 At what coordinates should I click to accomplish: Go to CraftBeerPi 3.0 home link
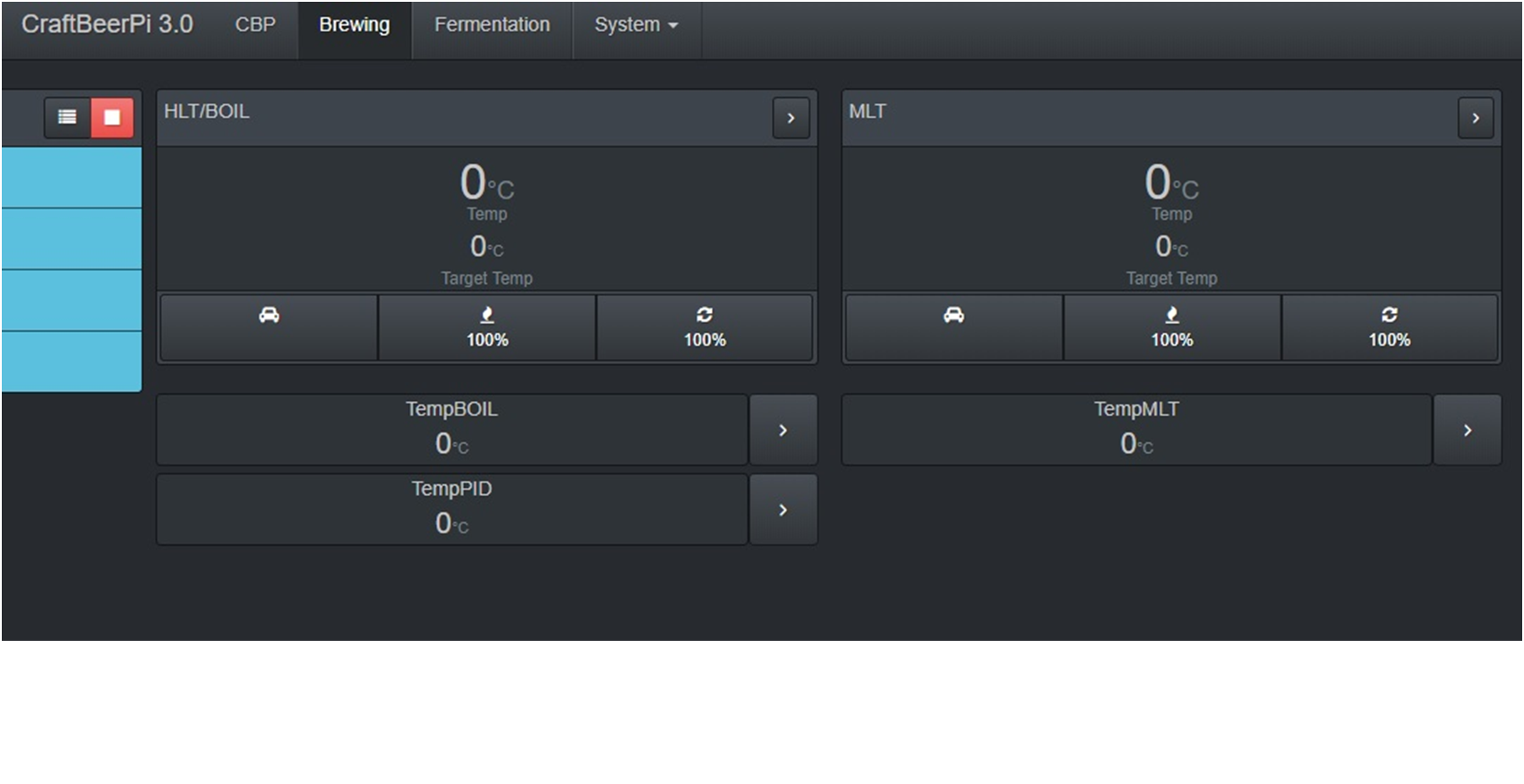[x=107, y=24]
